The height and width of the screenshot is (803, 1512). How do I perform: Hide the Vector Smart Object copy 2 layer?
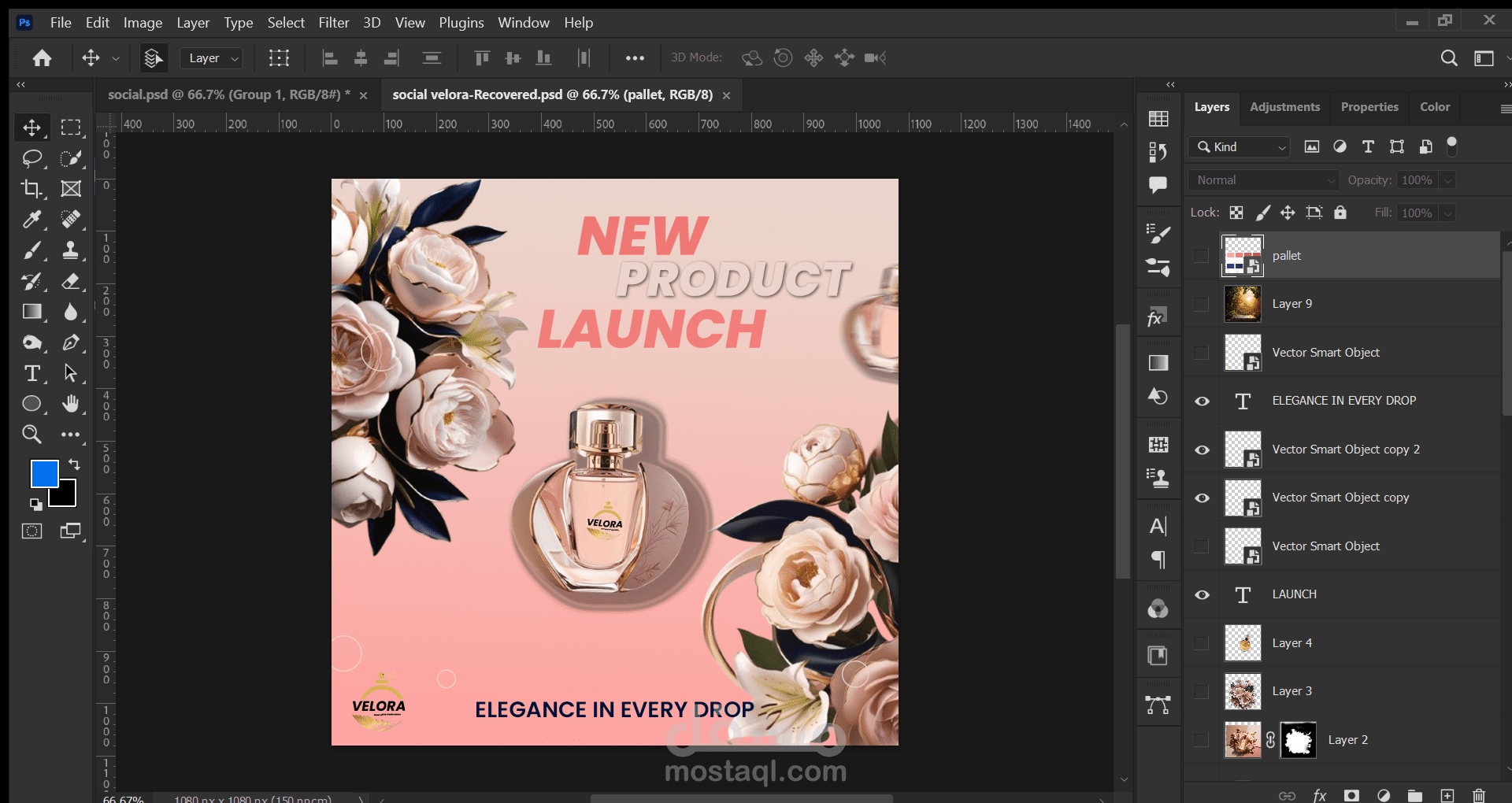[1202, 450]
